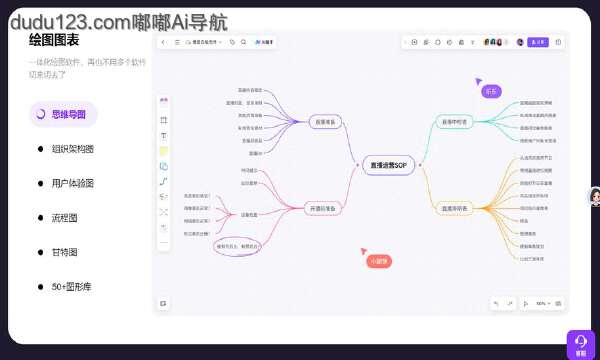
Task: Switch to the 思维导图 tab
Action: [x=64, y=114]
